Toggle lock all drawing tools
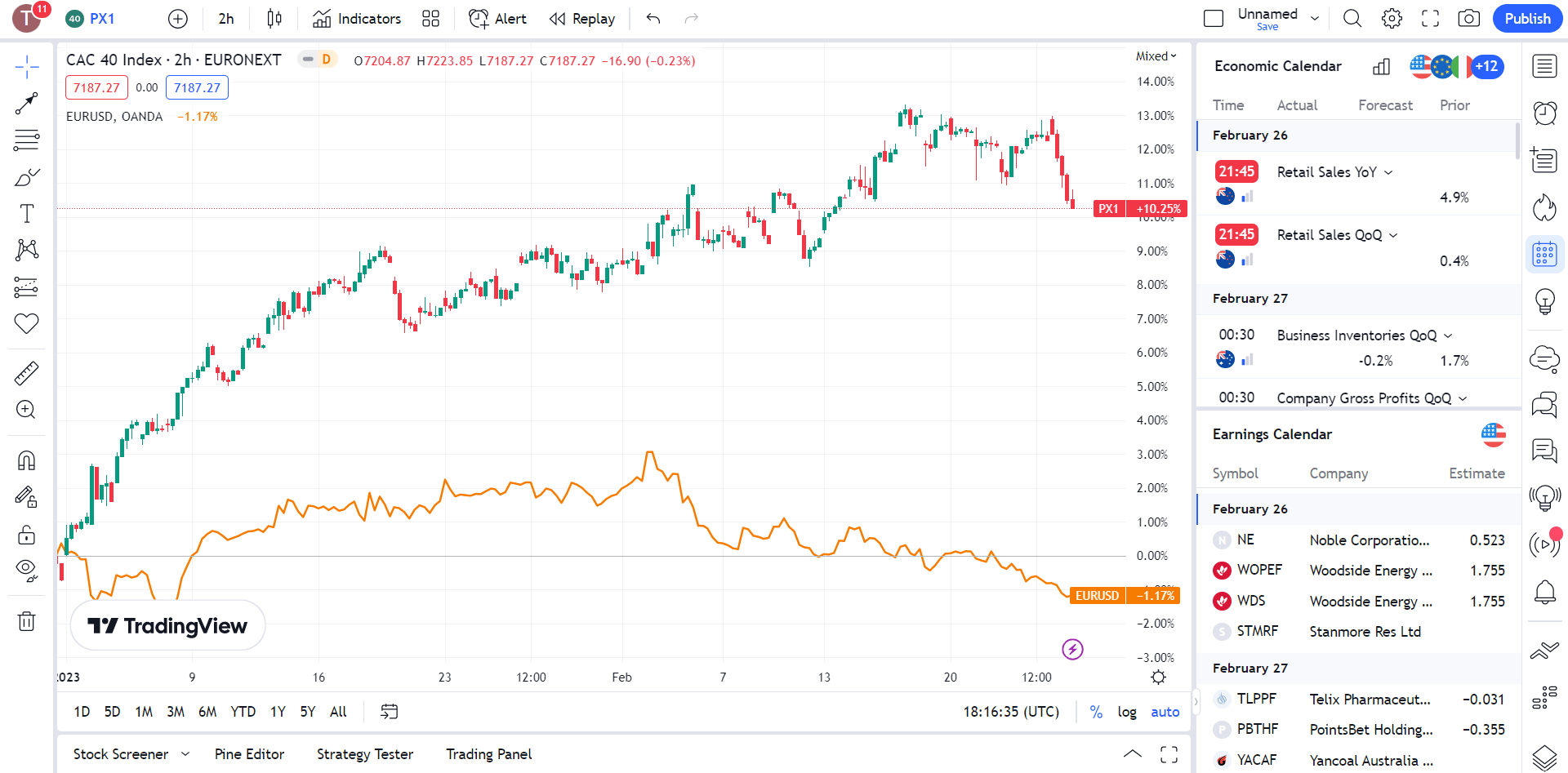 [x=27, y=535]
